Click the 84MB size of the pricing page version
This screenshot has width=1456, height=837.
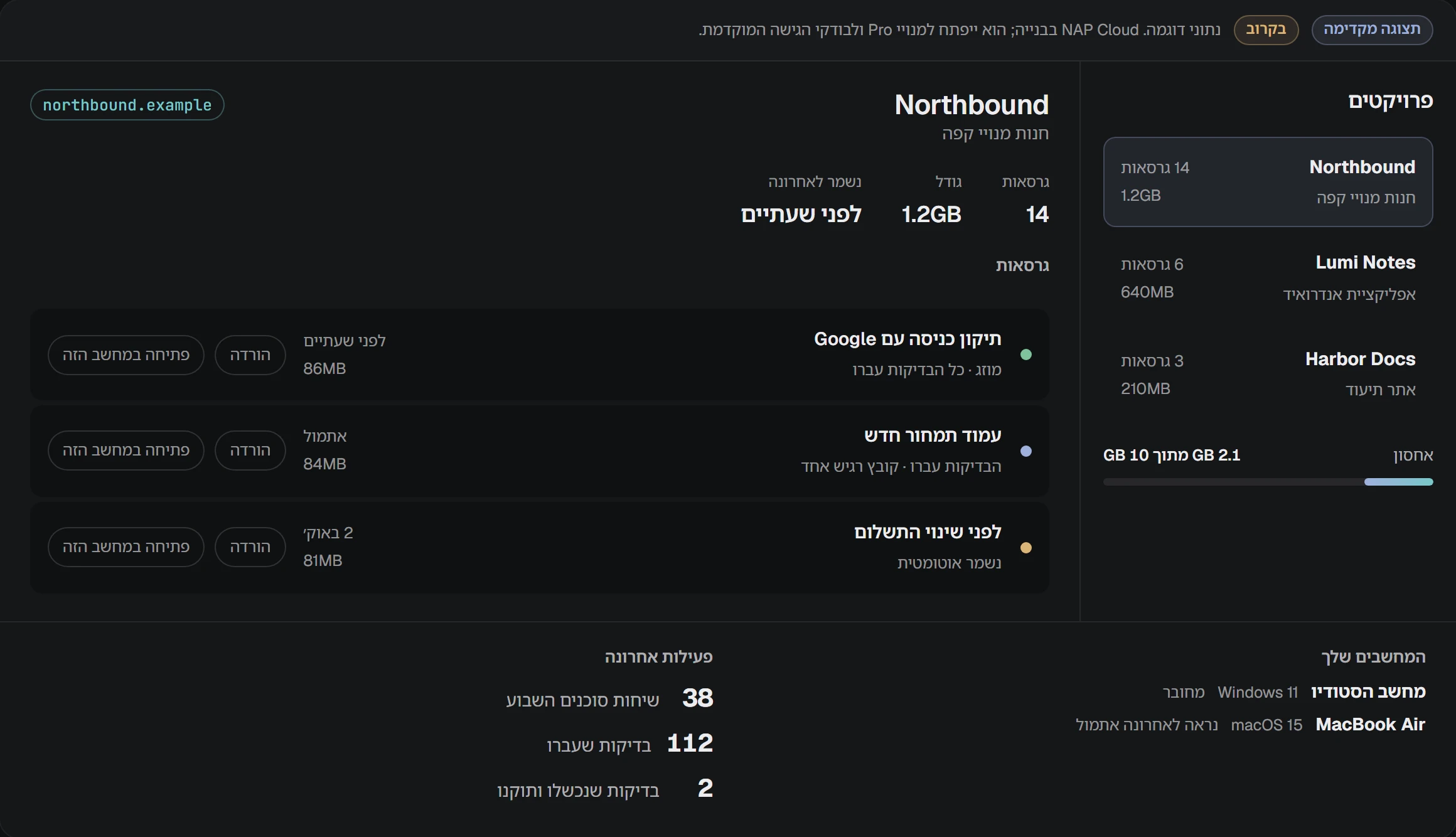324,464
